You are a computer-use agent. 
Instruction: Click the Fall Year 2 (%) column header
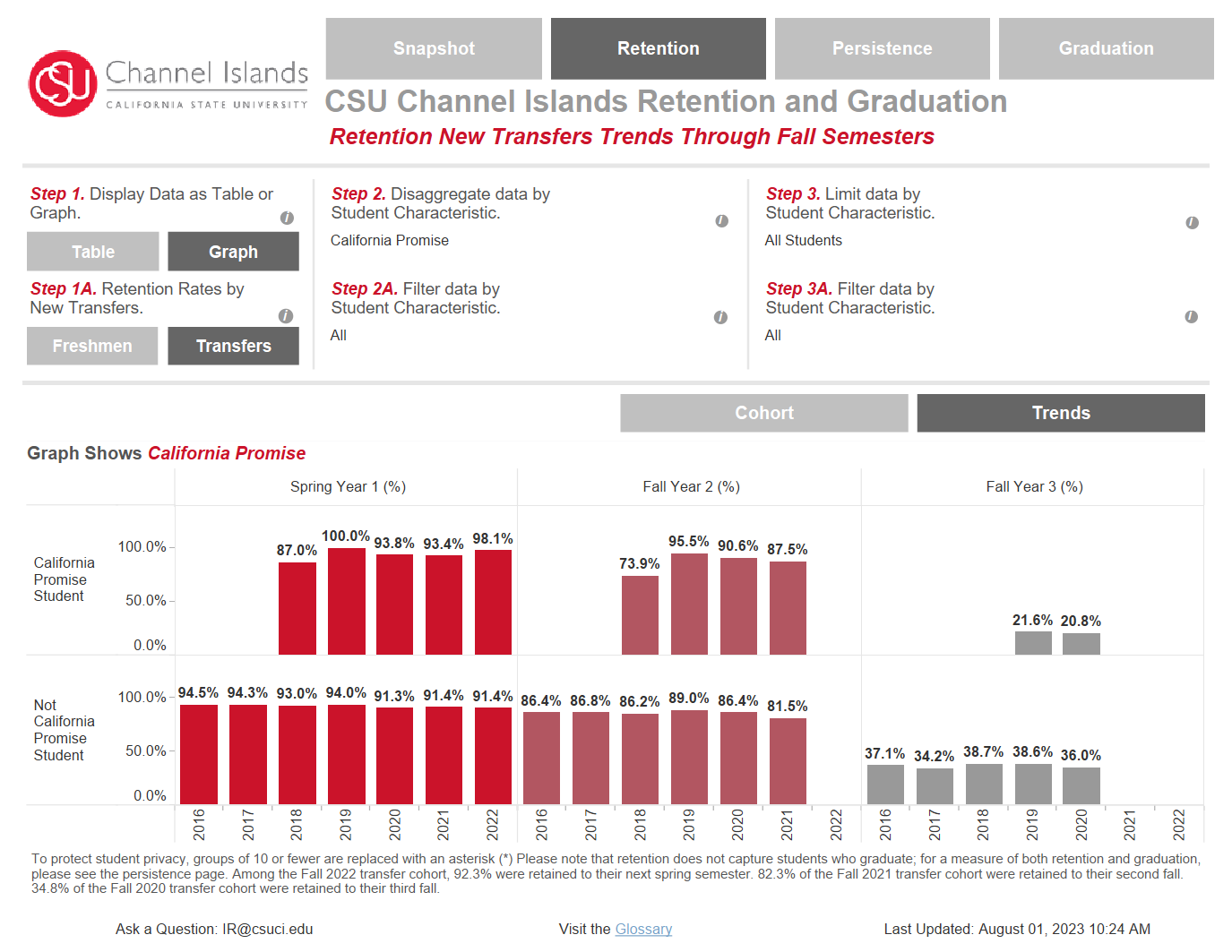(691, 486)
